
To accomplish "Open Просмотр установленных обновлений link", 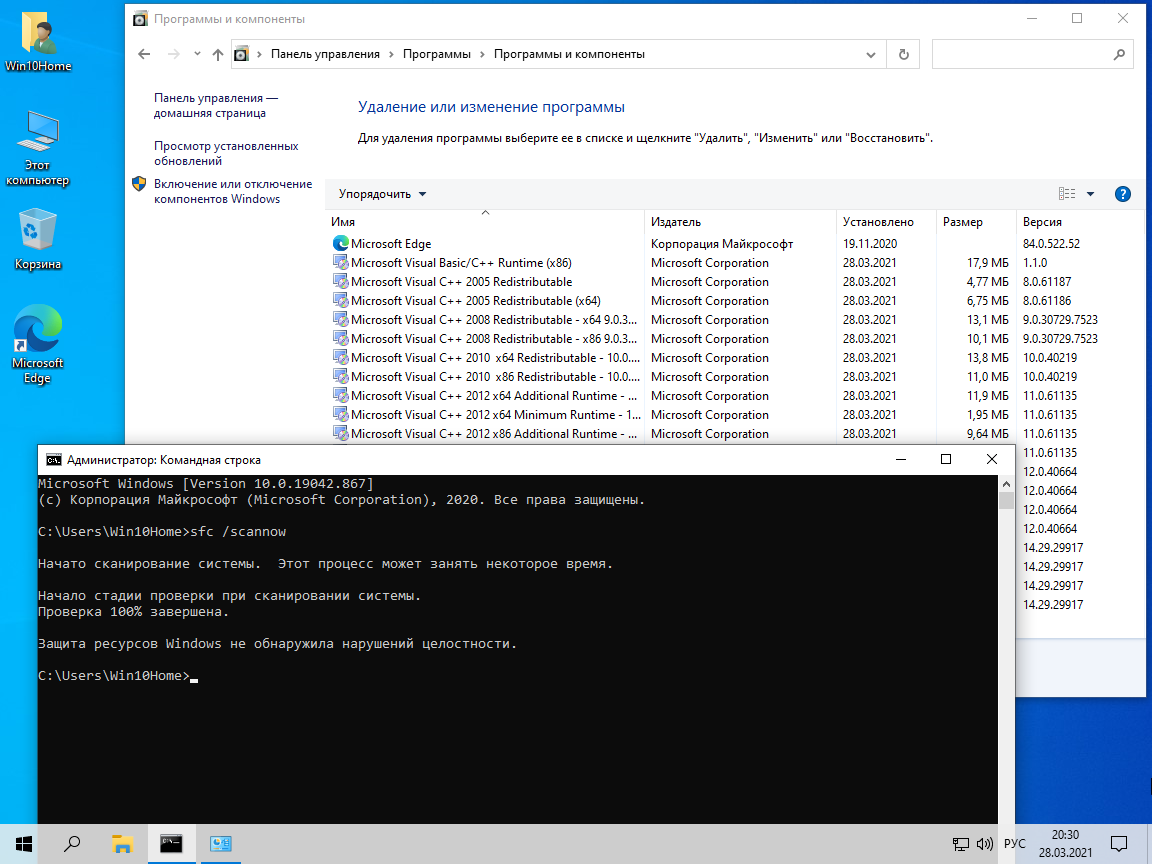I will click(226, 153).
